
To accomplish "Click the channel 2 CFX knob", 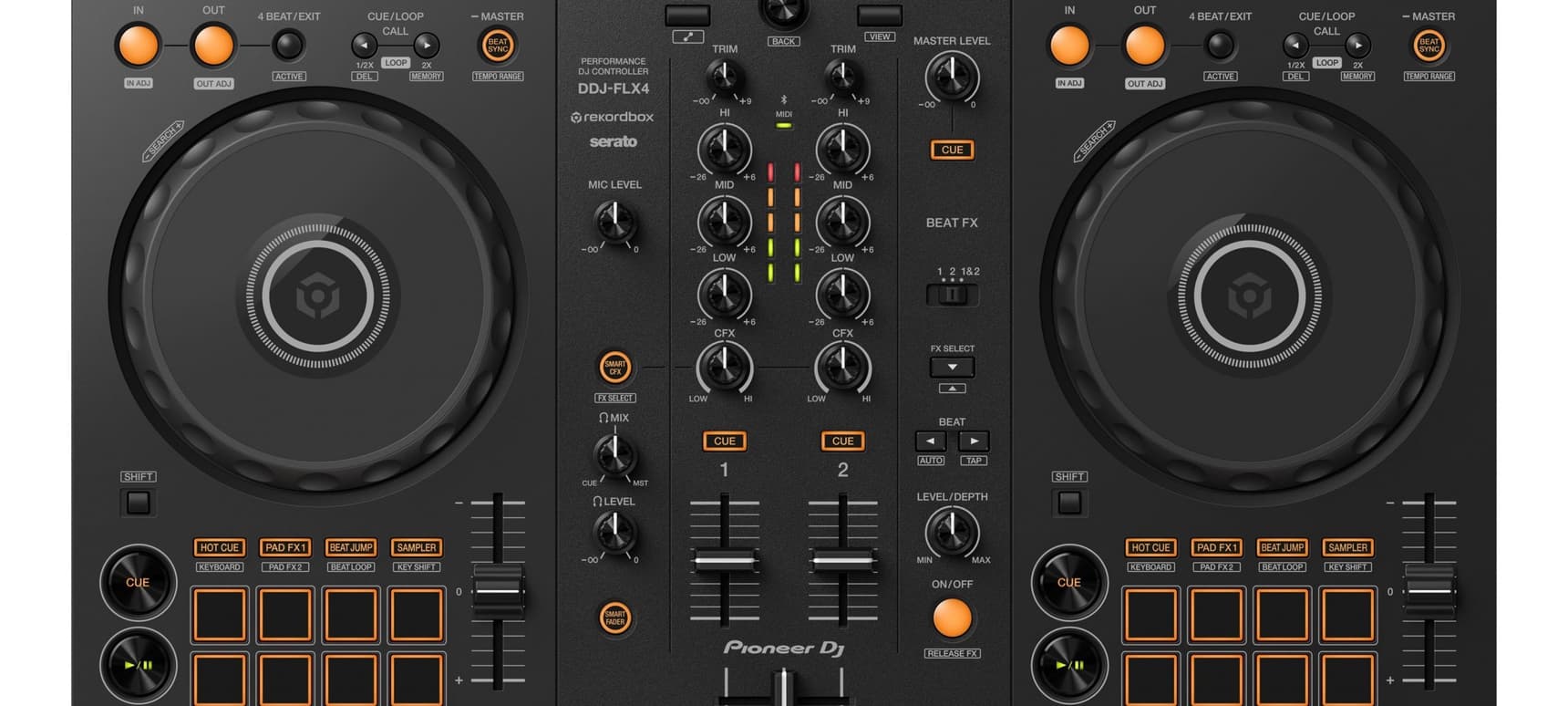I will [x=842, y=368].
